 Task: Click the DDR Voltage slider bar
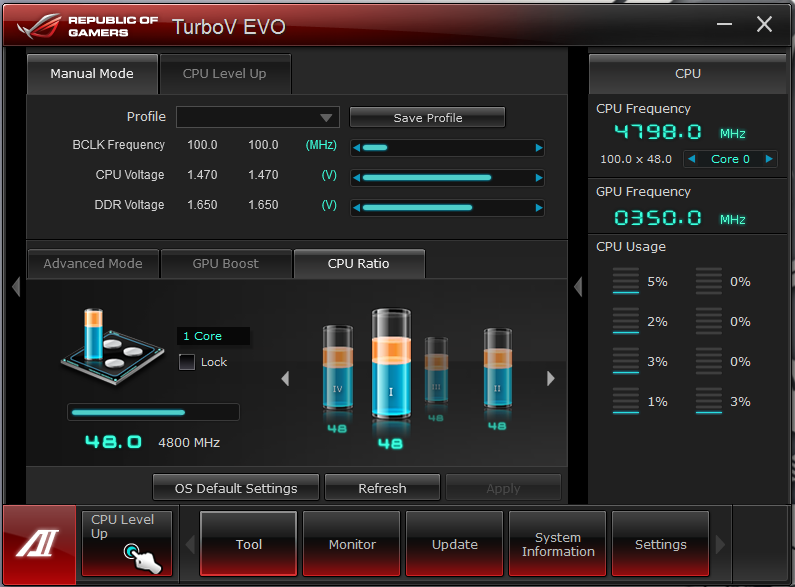pyautogui.click(x=447, y=208)
